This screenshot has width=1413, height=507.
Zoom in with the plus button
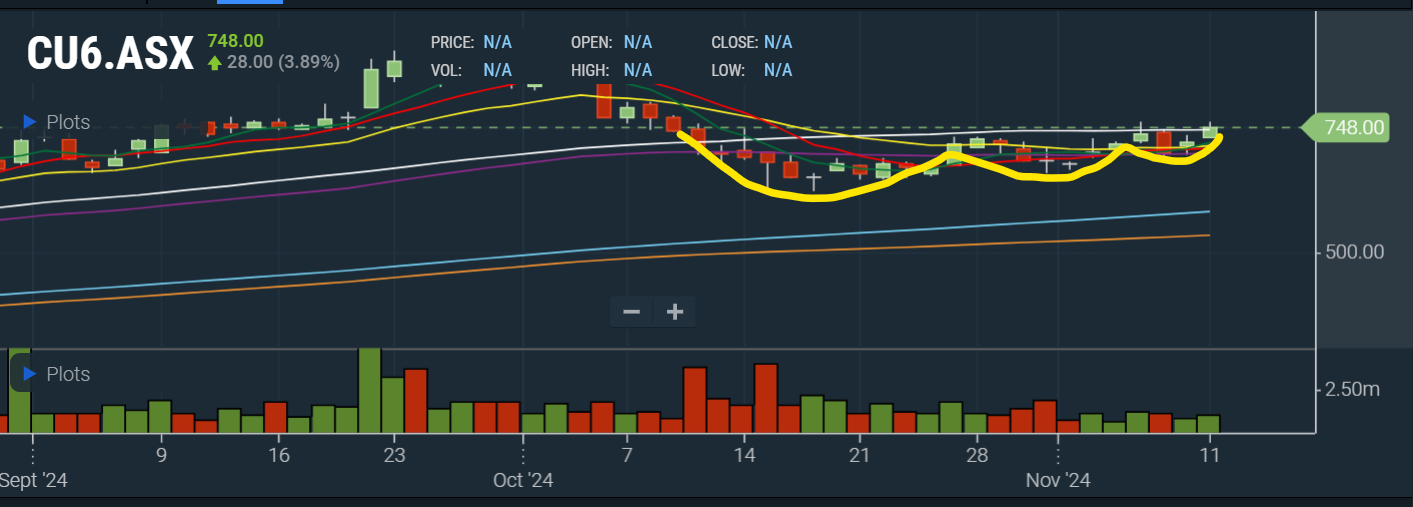tap(675, 311)
